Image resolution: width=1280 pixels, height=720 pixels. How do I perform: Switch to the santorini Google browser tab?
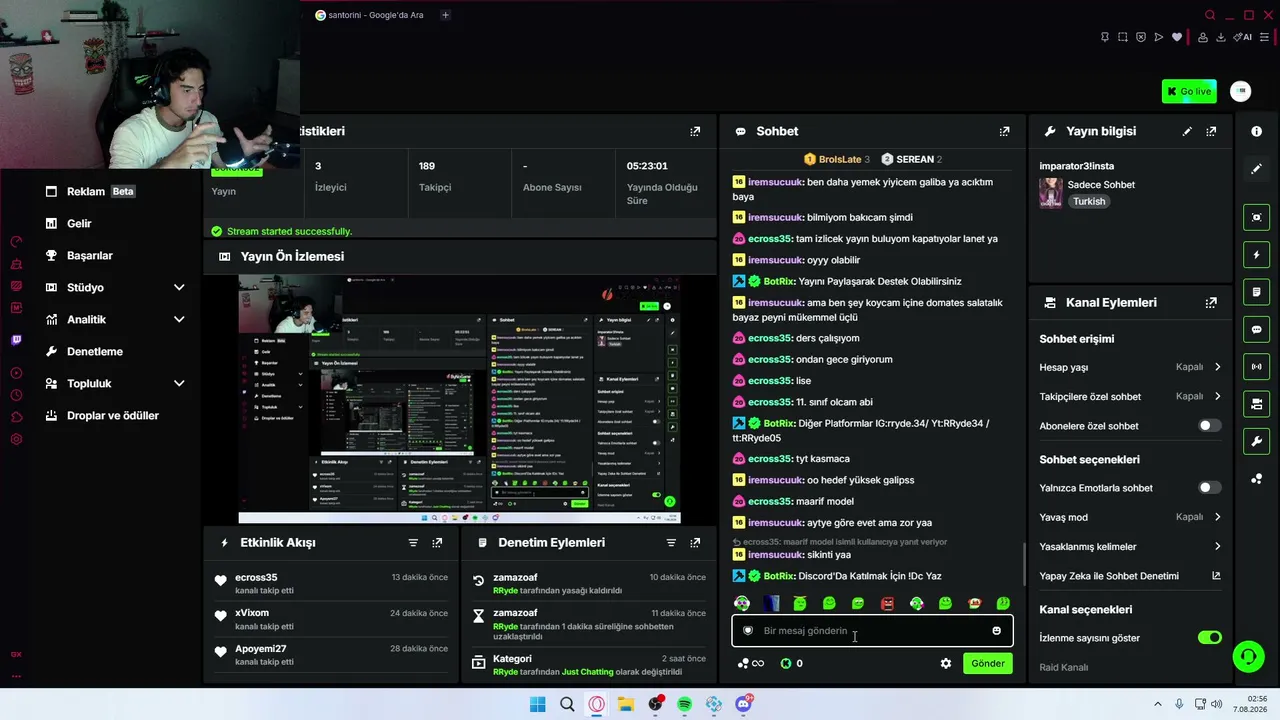pos(369,15)
